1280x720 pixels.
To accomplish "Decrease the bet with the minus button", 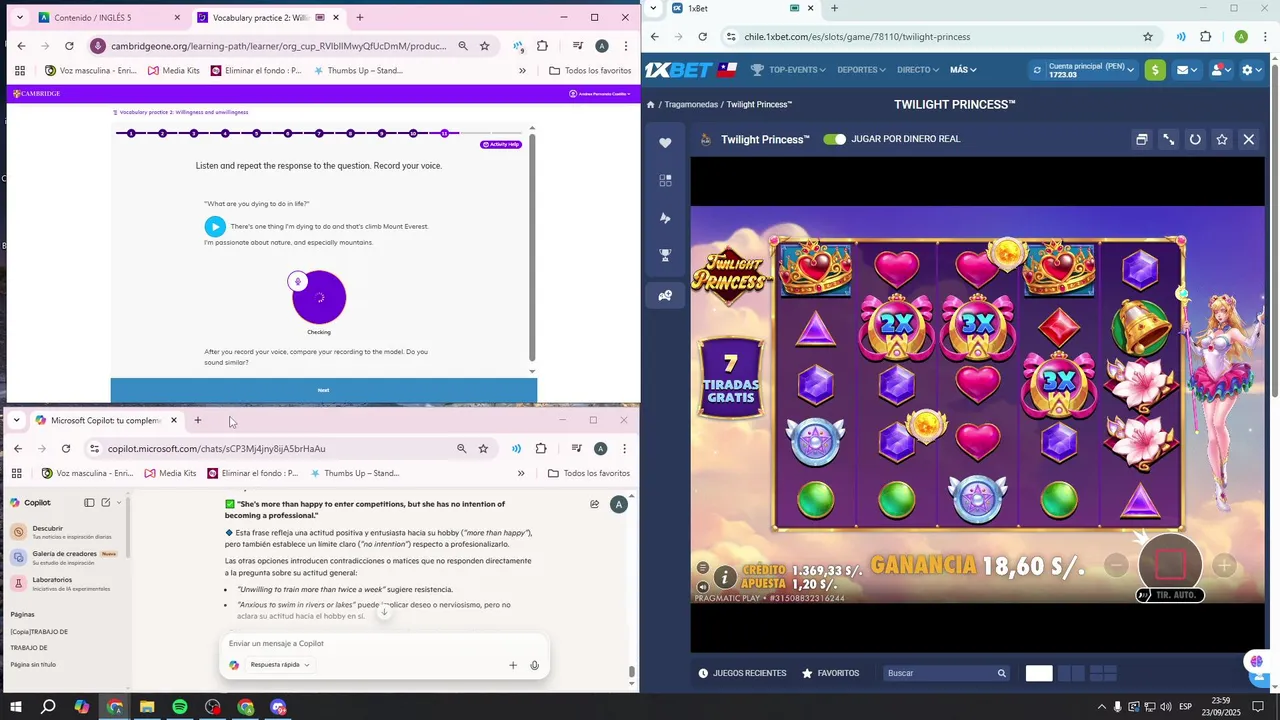I will click(1116, 566).
